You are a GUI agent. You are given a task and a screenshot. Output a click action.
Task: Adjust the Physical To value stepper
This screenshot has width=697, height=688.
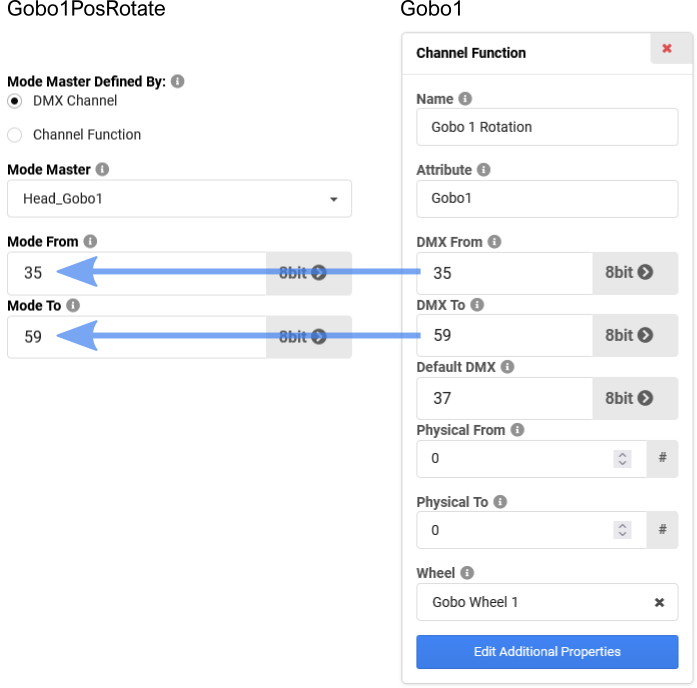click(623, 530)
